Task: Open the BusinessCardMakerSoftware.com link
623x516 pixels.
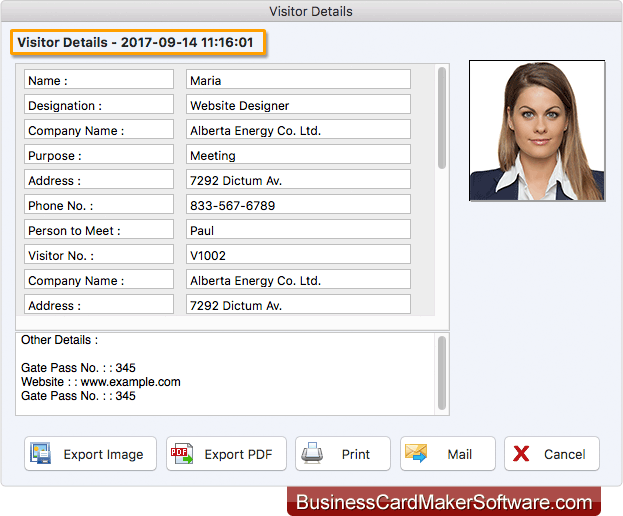Action: click(444, 502)
